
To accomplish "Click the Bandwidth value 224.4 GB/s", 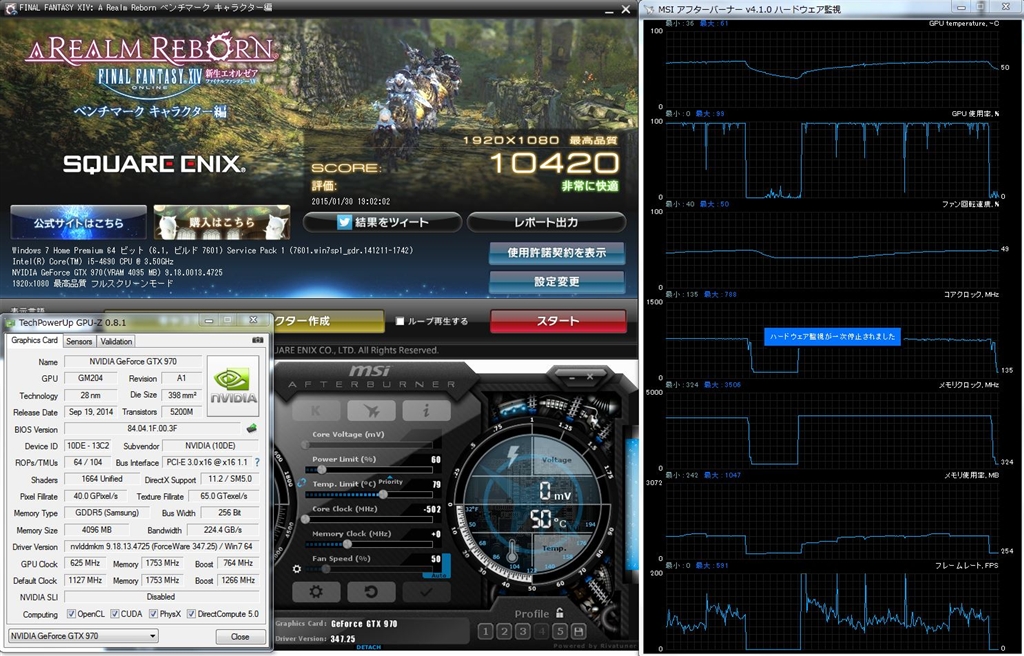I will coord(223,529).
